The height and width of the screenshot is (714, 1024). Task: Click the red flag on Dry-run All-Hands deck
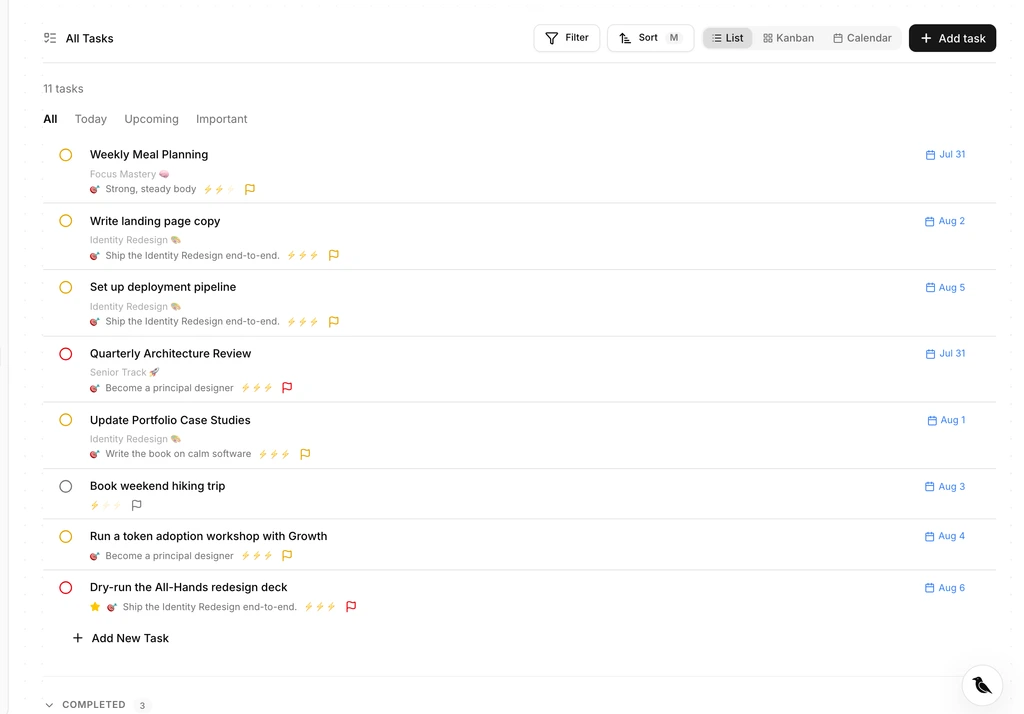tap(351, 606)
